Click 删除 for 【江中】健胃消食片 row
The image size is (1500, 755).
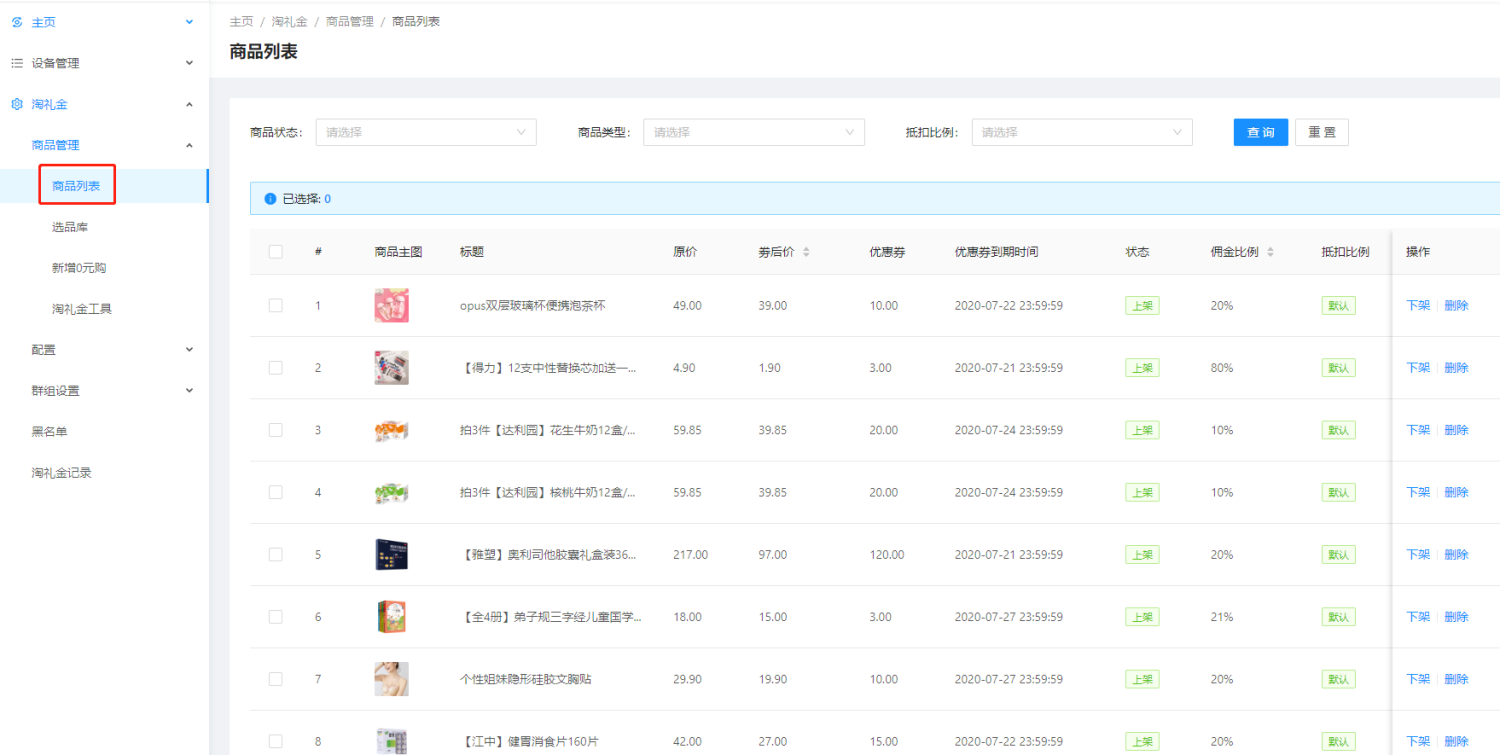tap(1456, 741)
